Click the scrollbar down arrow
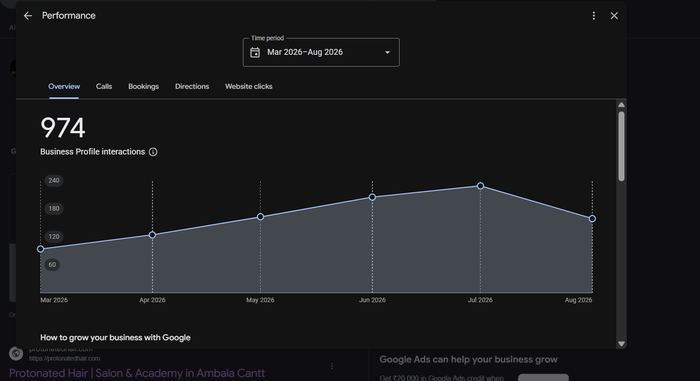This screenshot has width=700, height=381. point(621,344)
